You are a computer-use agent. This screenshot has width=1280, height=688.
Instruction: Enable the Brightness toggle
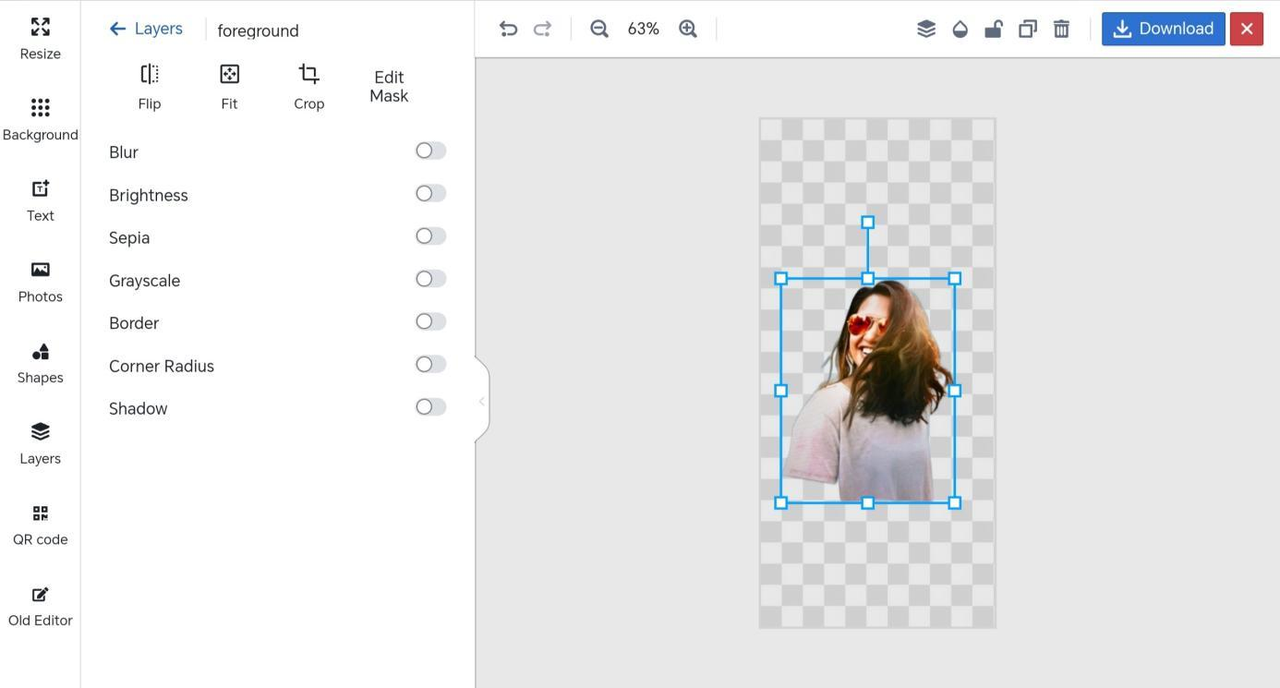(x=431, y=194)
